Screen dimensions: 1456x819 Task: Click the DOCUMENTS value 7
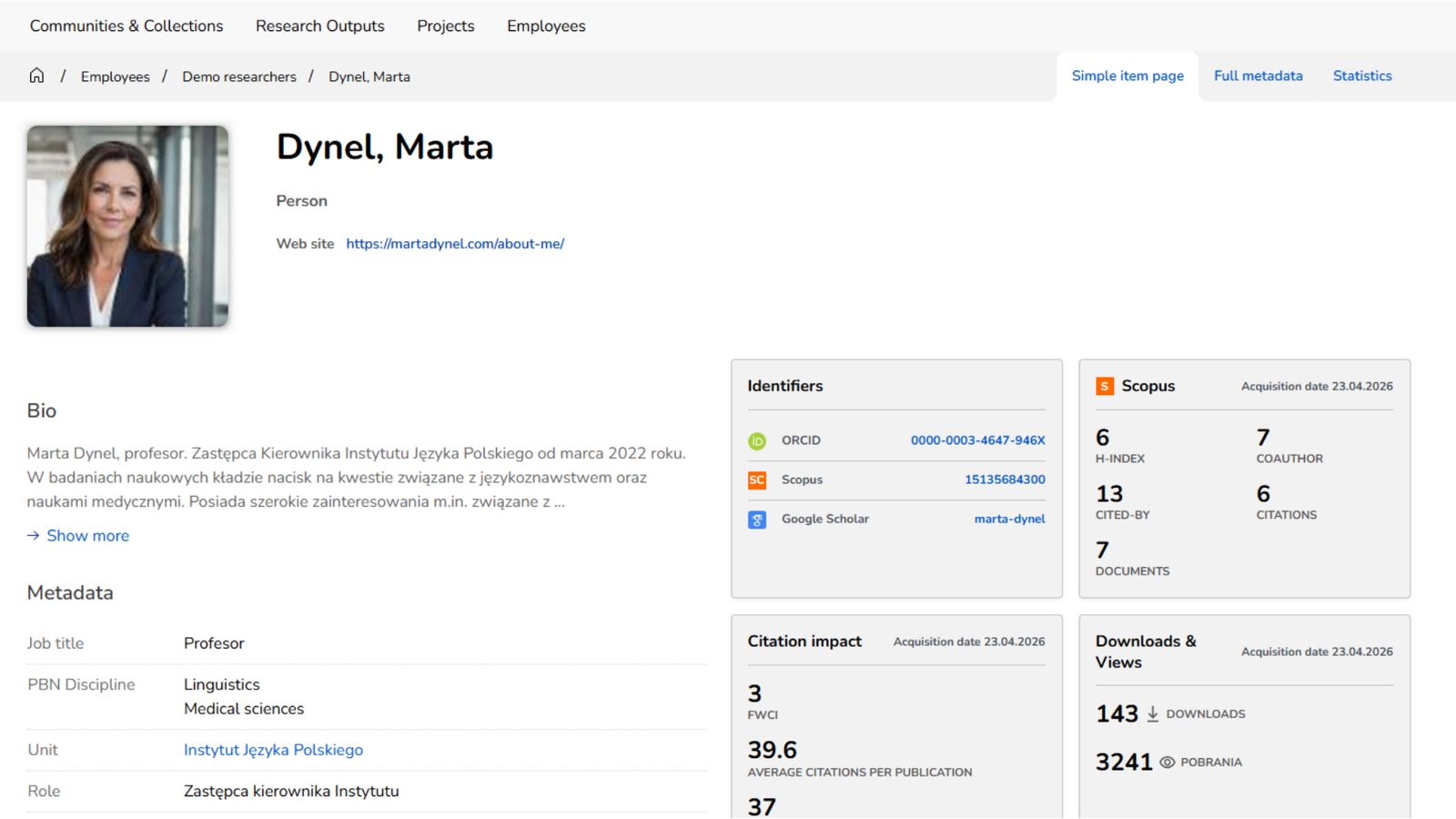tap(1102, 551)
